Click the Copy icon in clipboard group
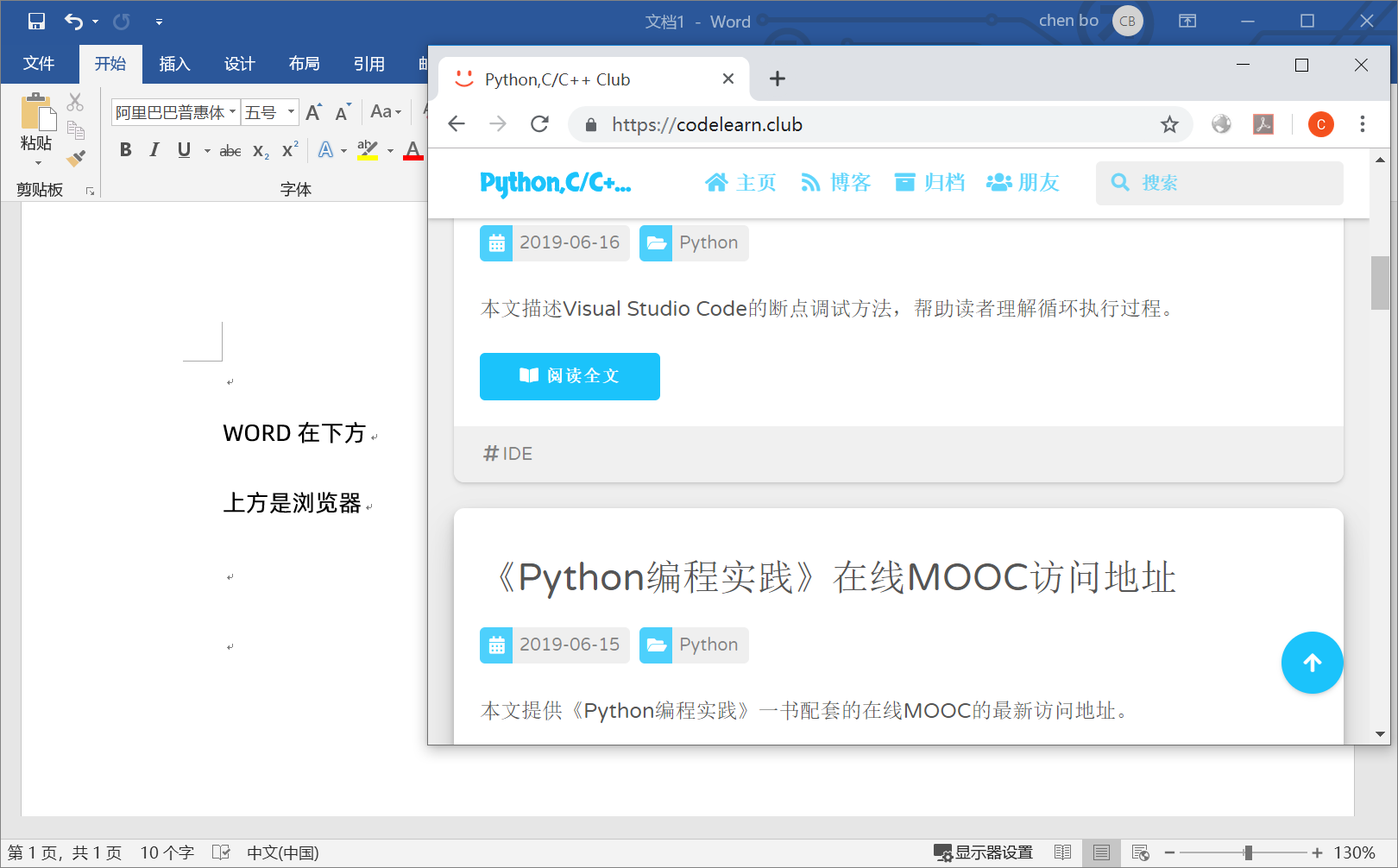 [x=76, y=130]
